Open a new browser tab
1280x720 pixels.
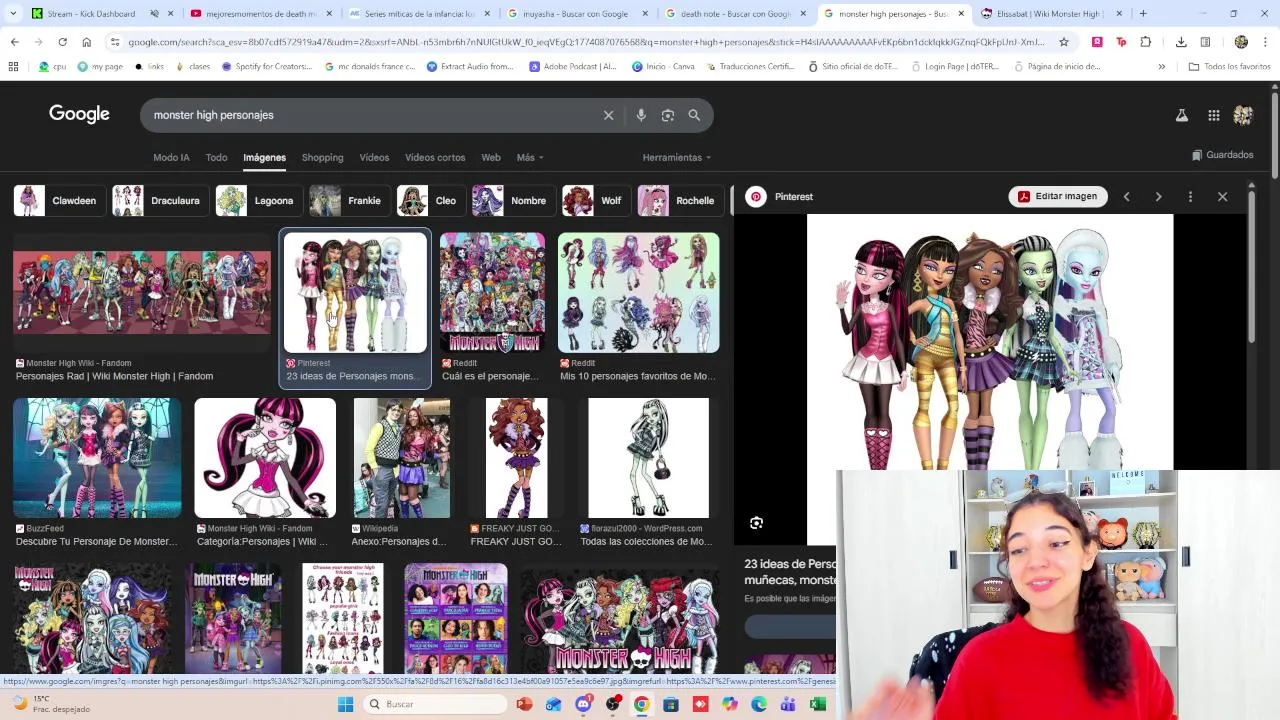pos(1143,14)
